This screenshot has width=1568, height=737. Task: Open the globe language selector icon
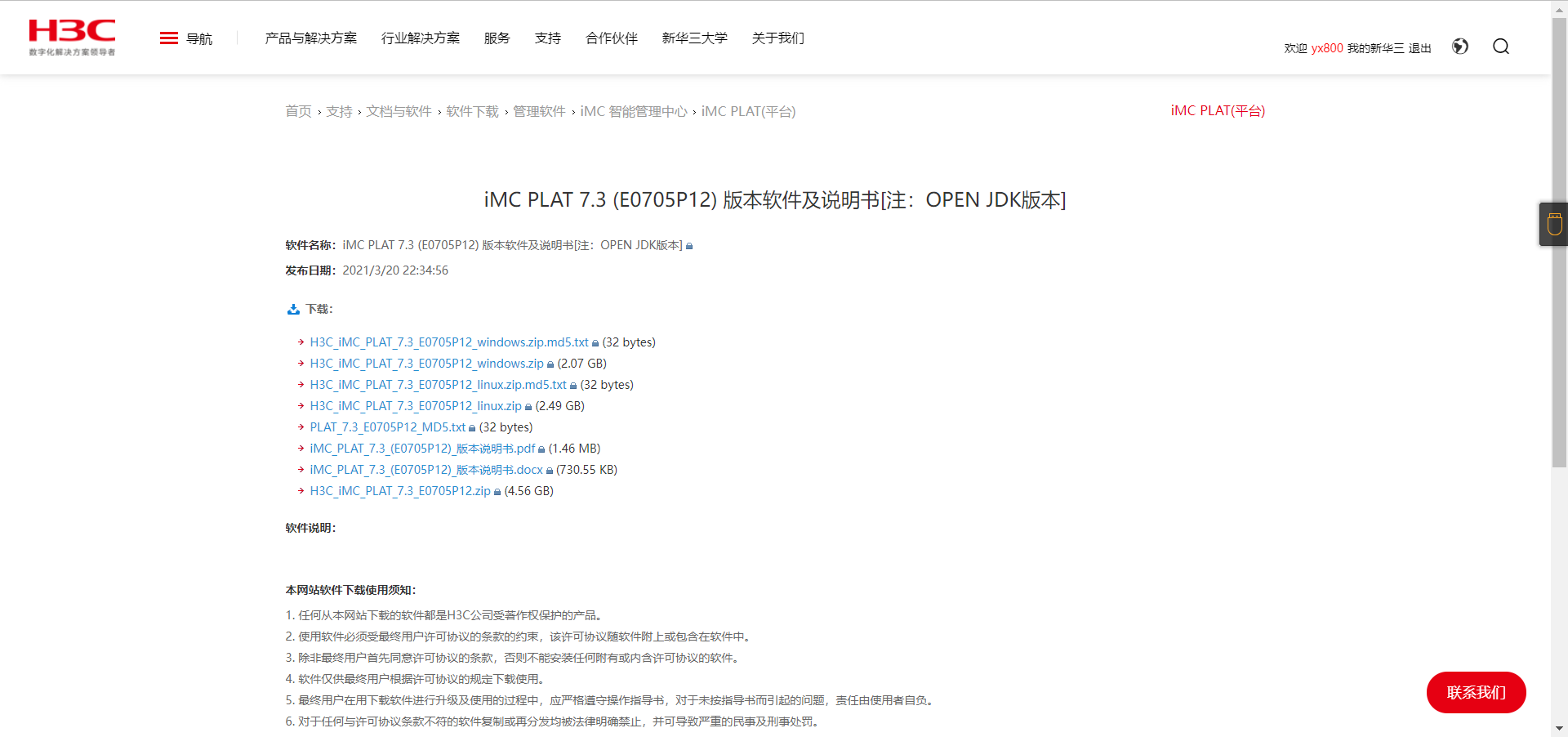(x=1460, y=47)
